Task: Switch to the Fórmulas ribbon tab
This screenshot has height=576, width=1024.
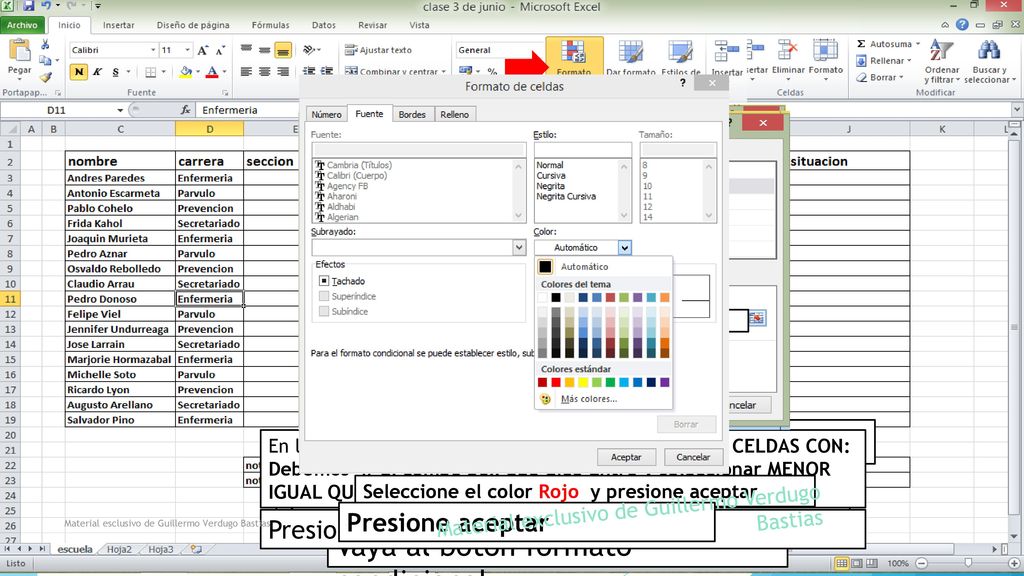Action: pos(270,25)
